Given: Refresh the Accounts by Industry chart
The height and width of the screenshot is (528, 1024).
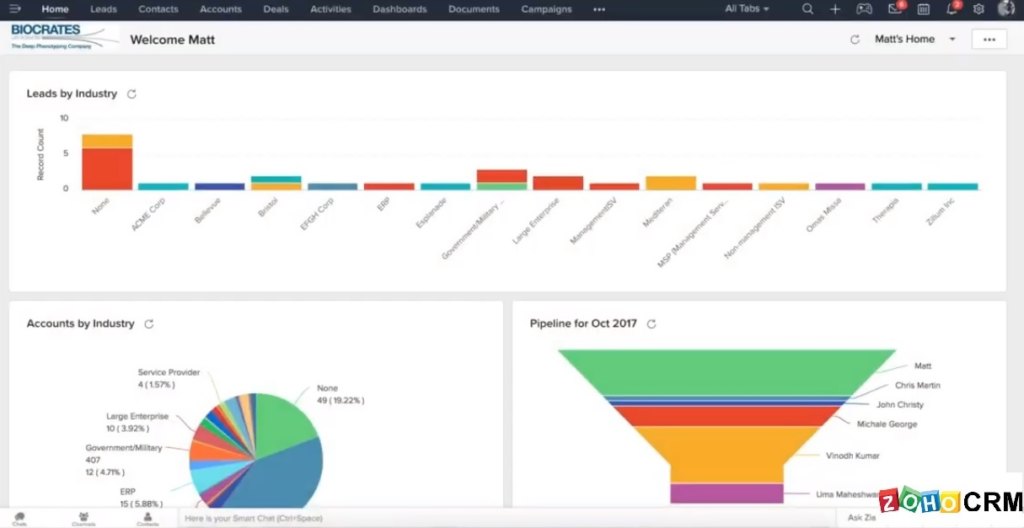Looking at the screenshot, I should [x=149, y=324].
